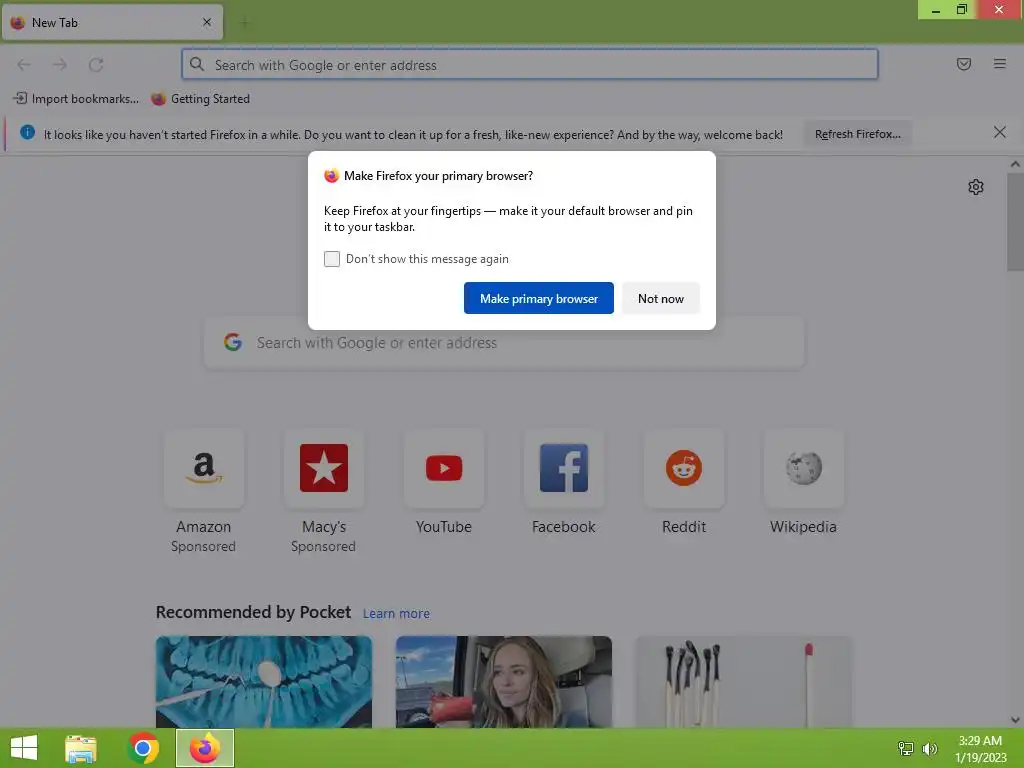Close the New Tab tab

coord(206,22)
